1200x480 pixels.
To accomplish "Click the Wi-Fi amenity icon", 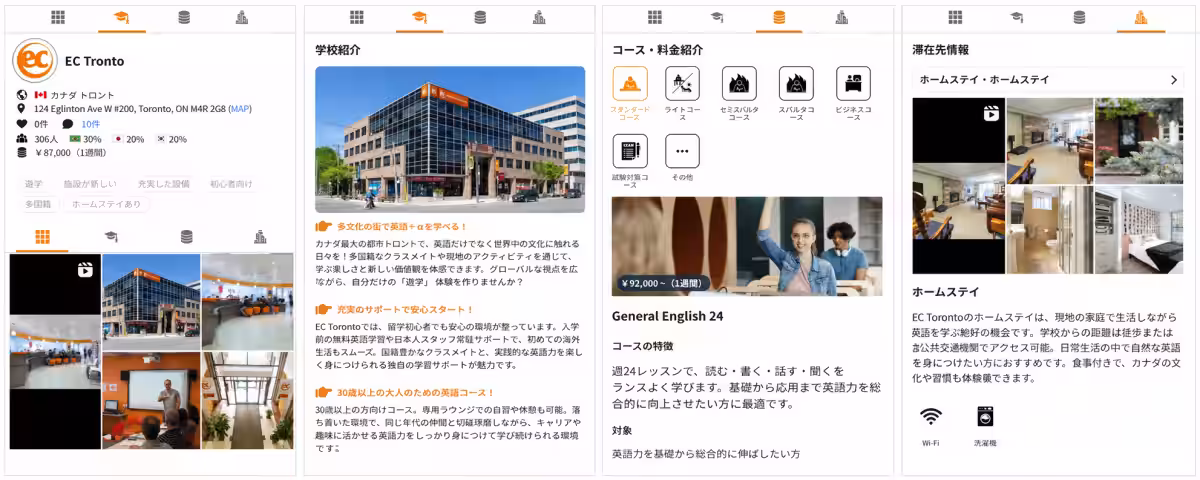I will click(931, 416).
